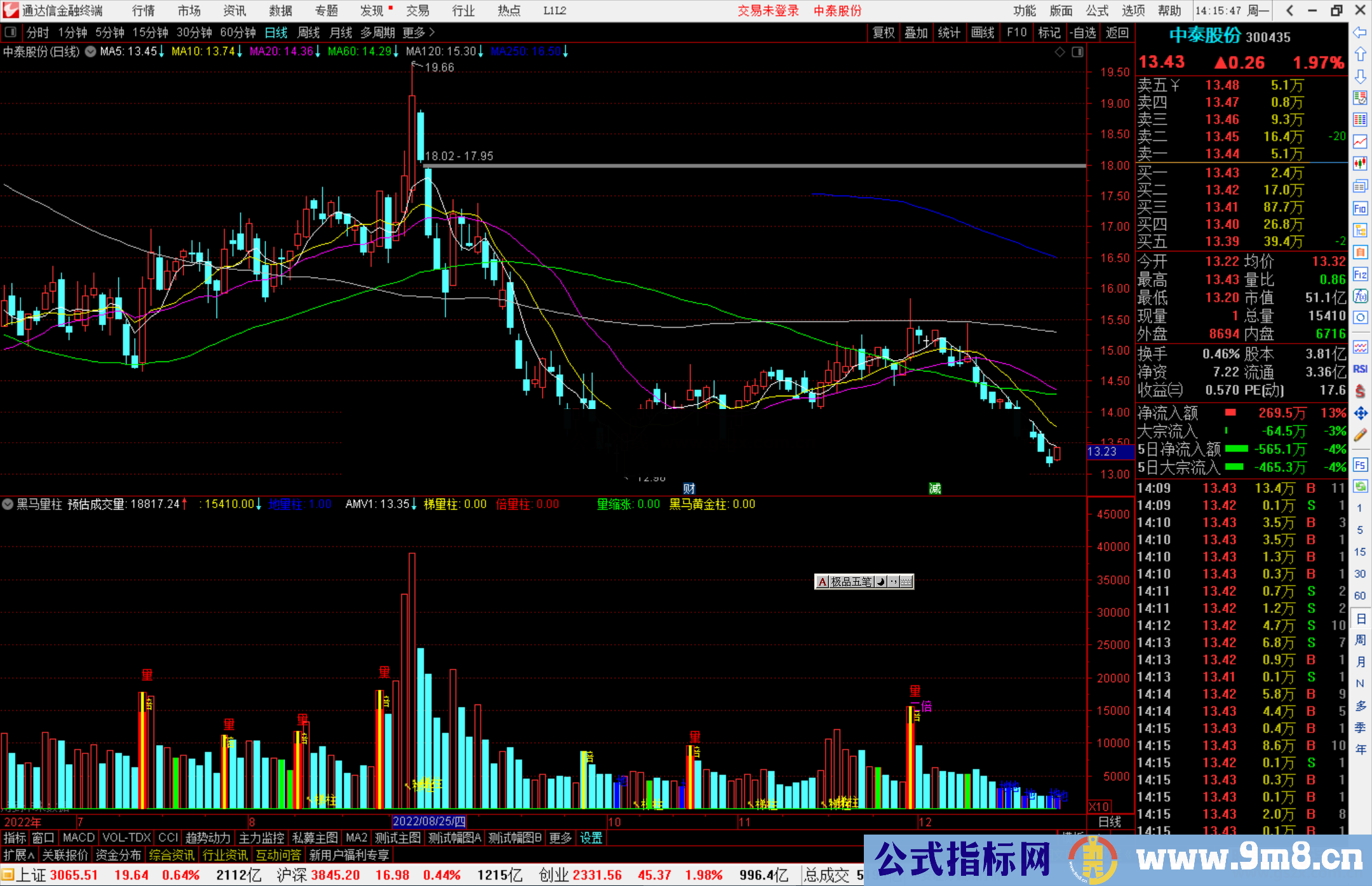
Task: Toggle the diamond marker icon on chart
Action: 1059,52
